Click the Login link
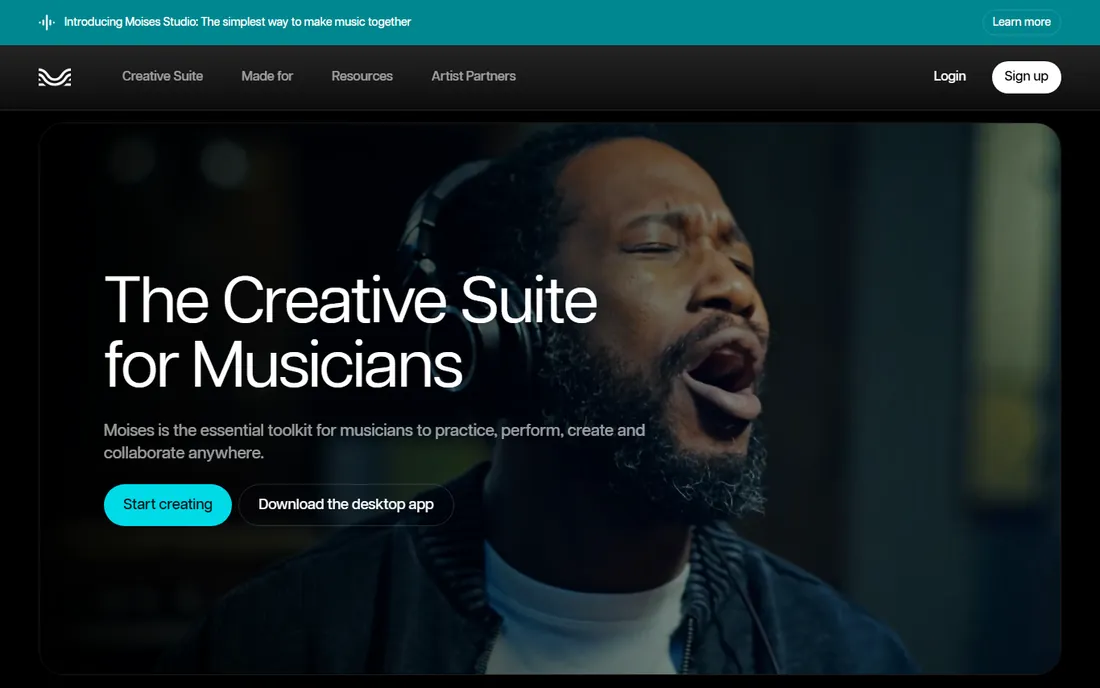This screenshot has width=1100, height=688. 949,76
